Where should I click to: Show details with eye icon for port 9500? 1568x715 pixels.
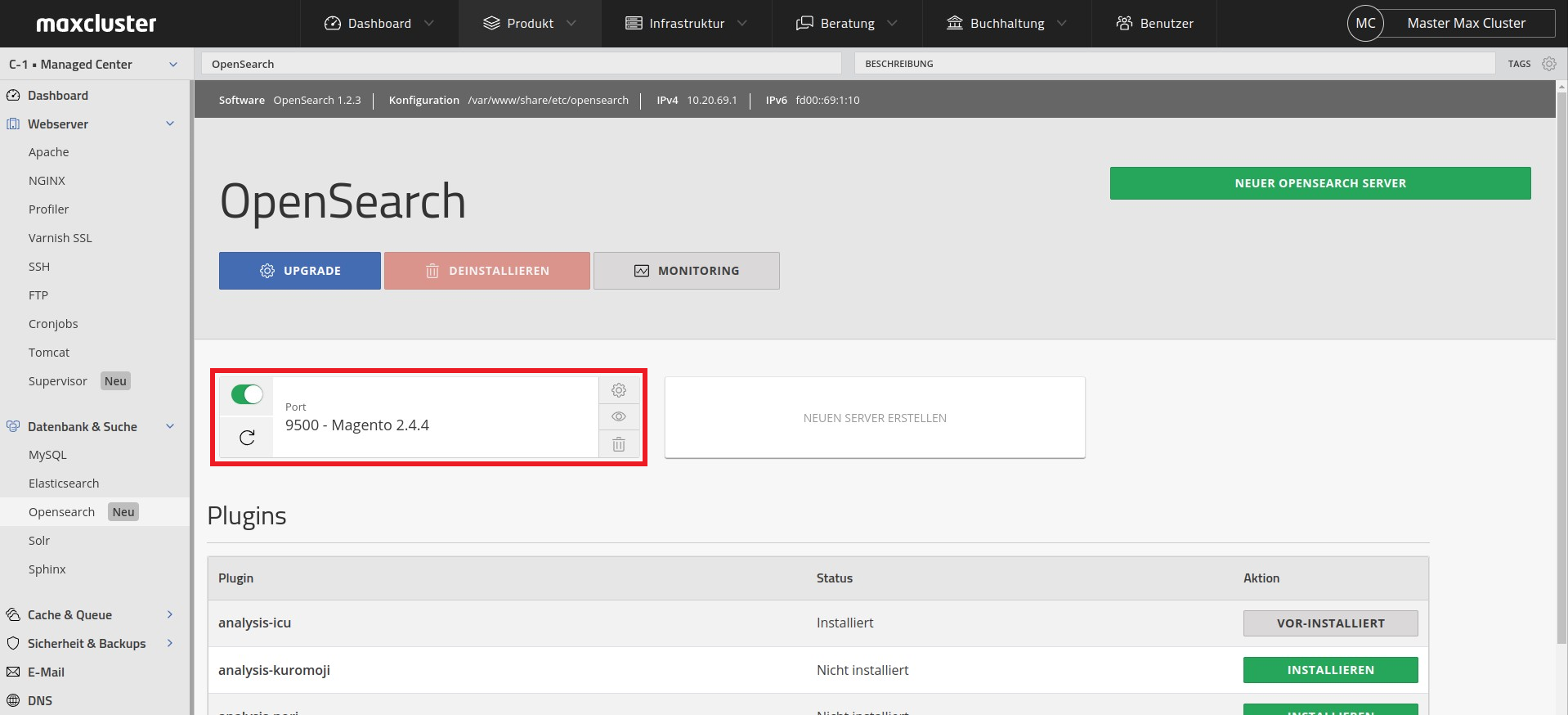(619, 417)
